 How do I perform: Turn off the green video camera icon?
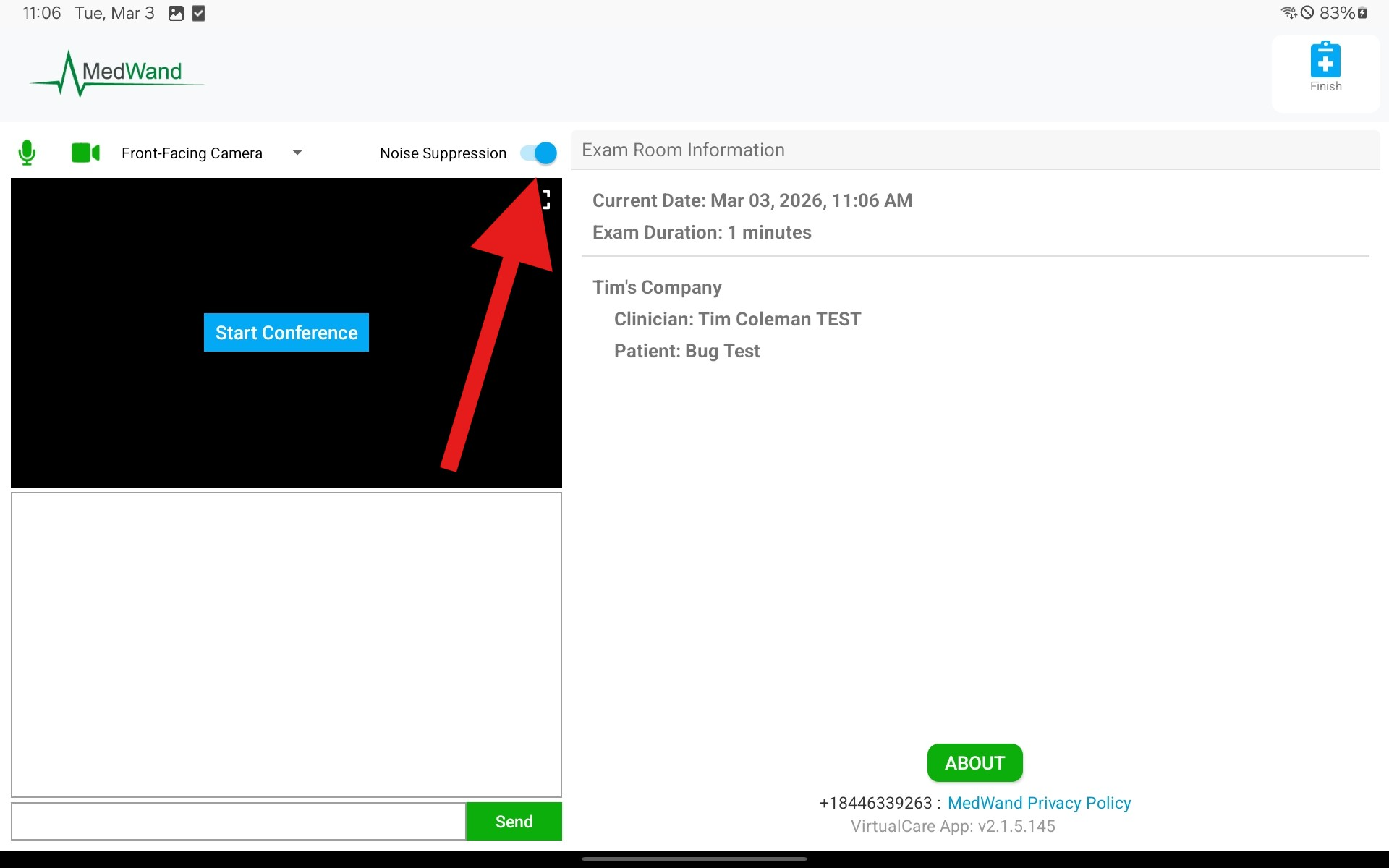click(x=85, y=153)
